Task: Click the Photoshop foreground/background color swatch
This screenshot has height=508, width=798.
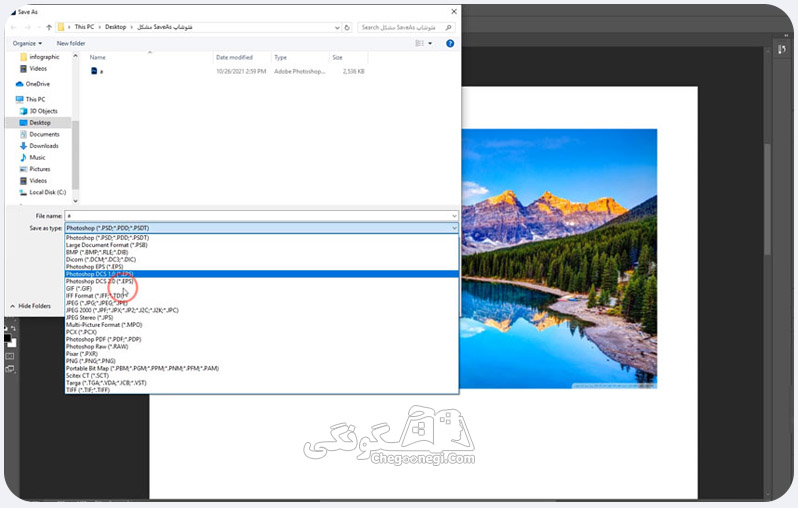Action: point(10,340)
